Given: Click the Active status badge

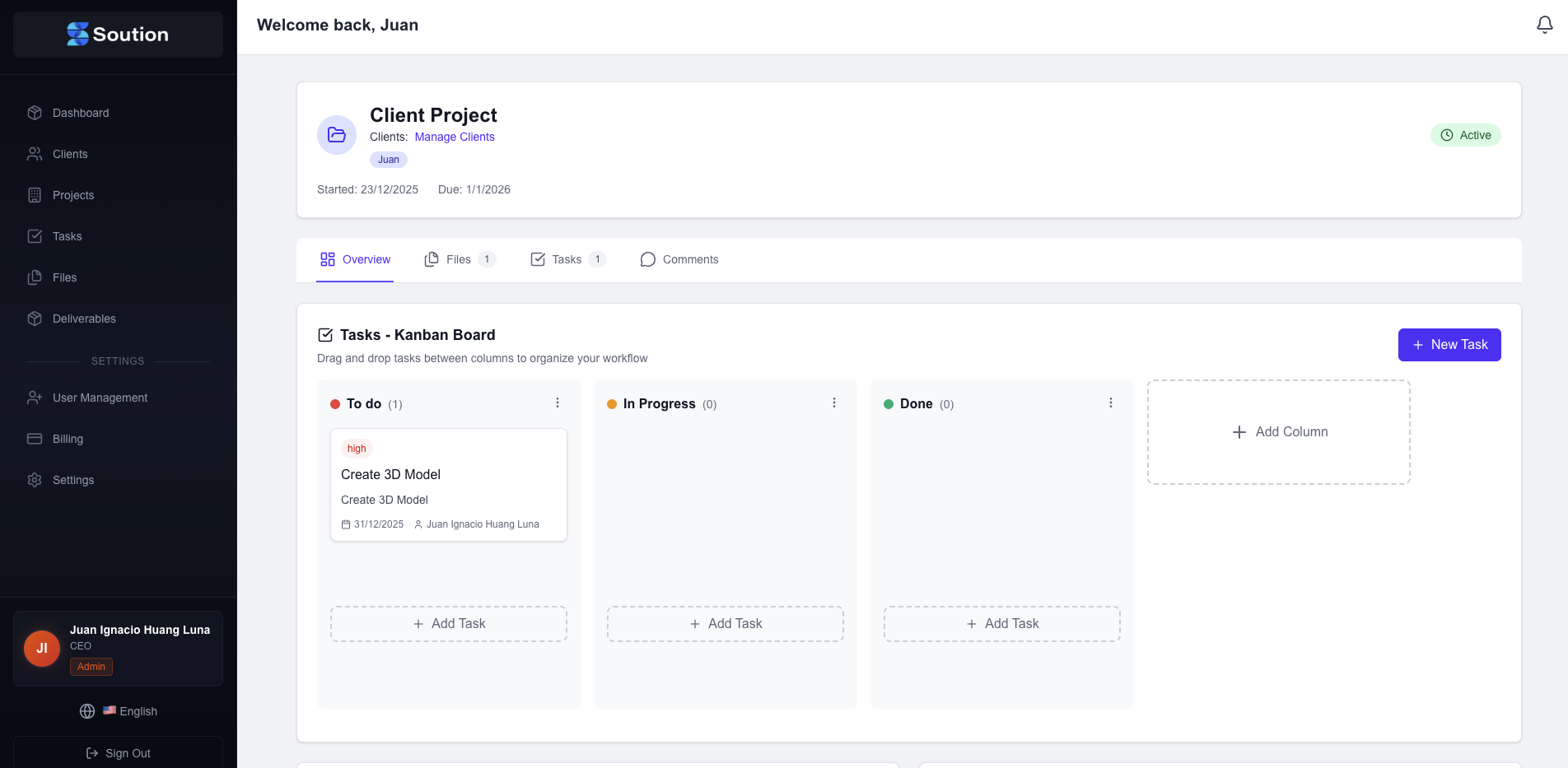Looking at the screenshot, I should (1466, 135).
